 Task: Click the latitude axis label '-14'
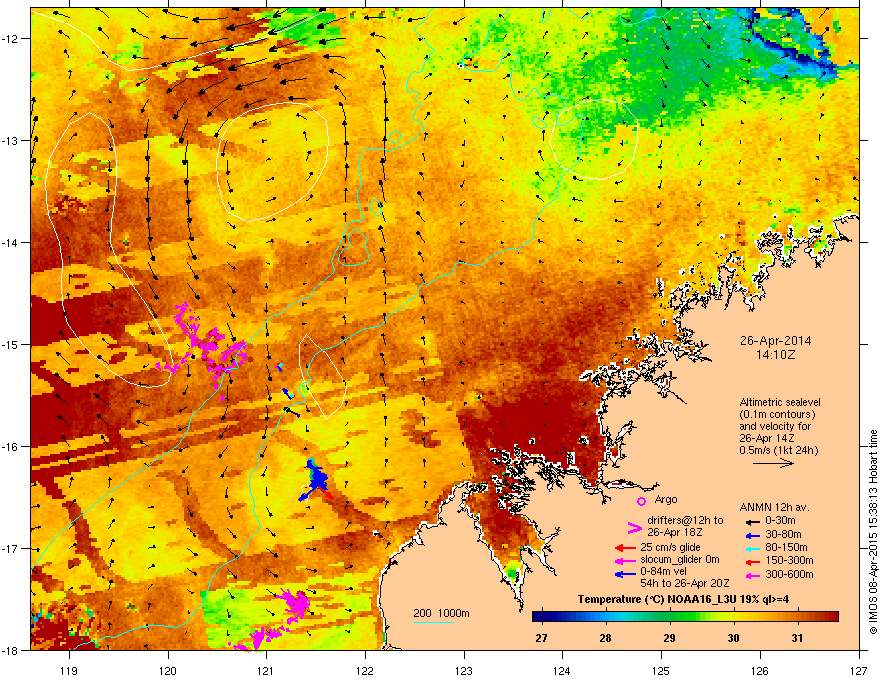coord(10,243)
